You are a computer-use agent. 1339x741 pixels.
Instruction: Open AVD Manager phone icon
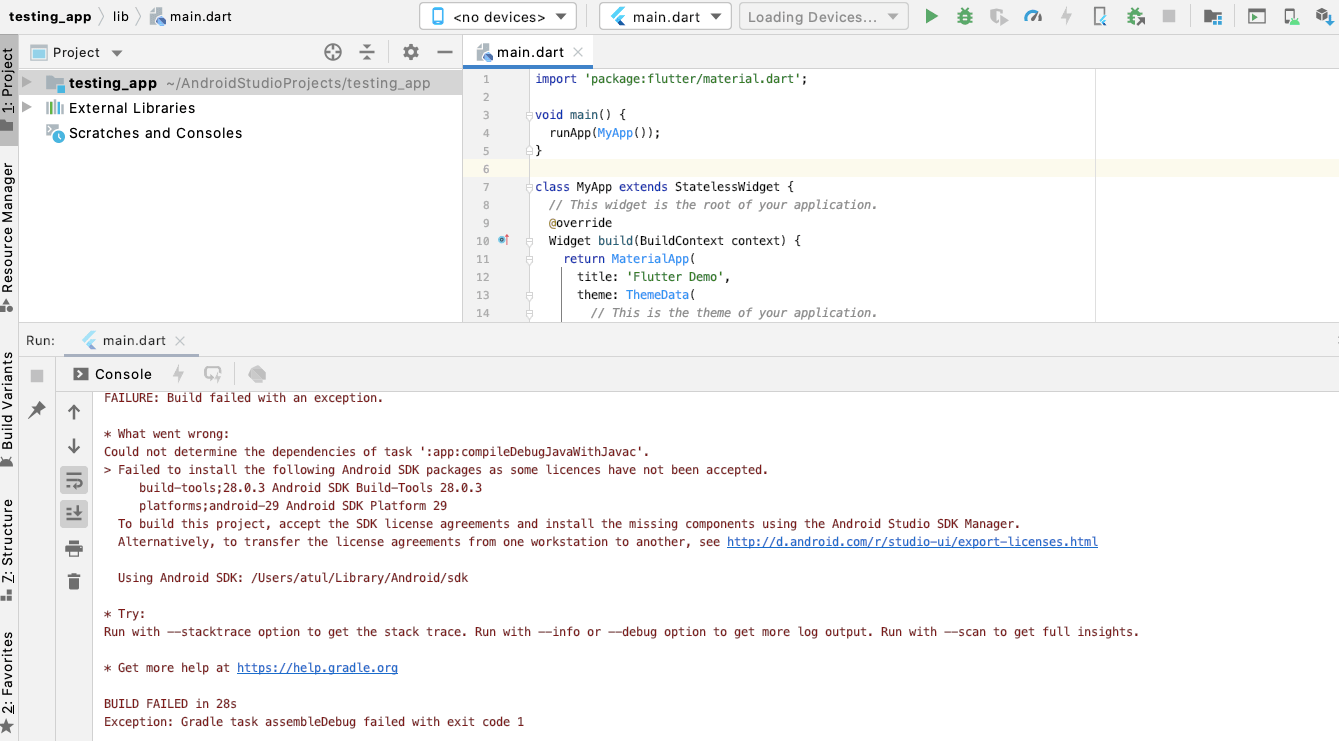[1291, 16]
